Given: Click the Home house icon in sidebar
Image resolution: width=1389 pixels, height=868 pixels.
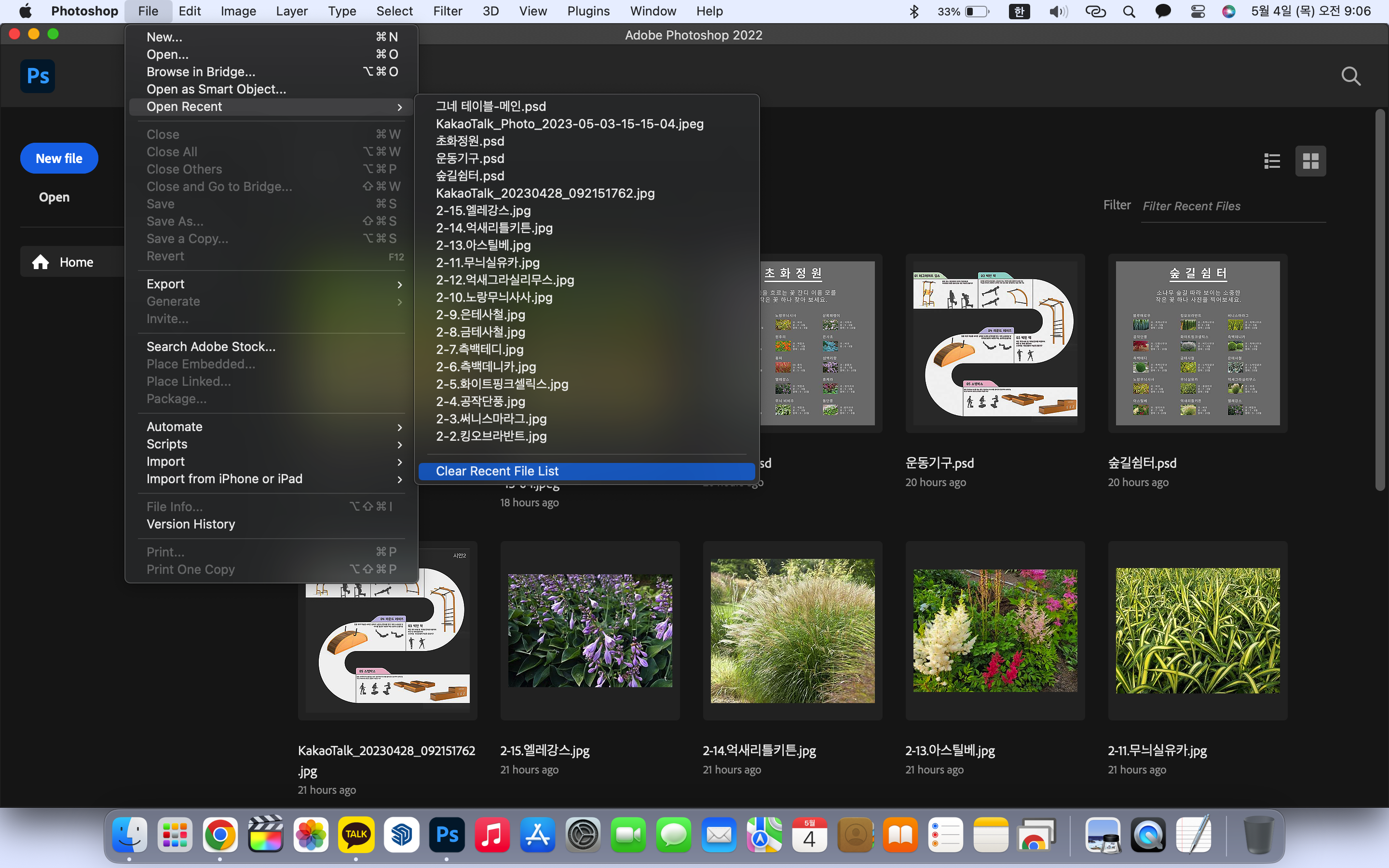Looking at the screenshot, I should pos(40,262).
